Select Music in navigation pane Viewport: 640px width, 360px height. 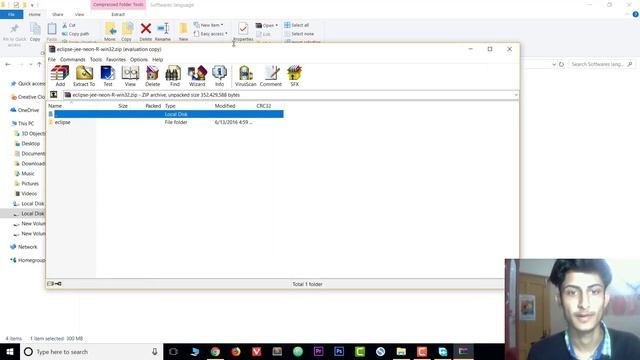tap(24, 173)
